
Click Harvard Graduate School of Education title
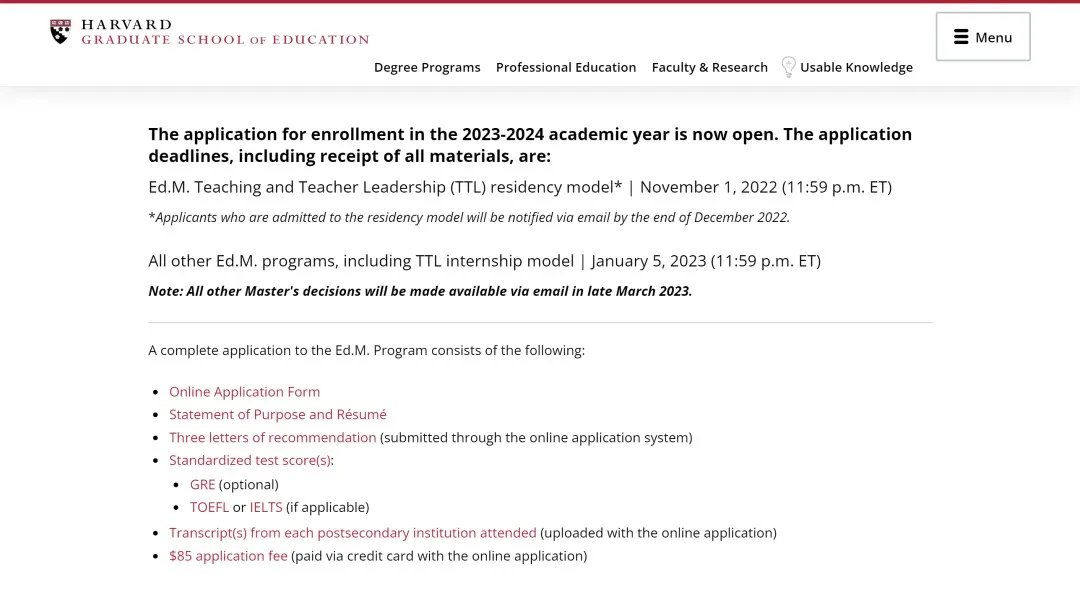click(x=225, y=32)
